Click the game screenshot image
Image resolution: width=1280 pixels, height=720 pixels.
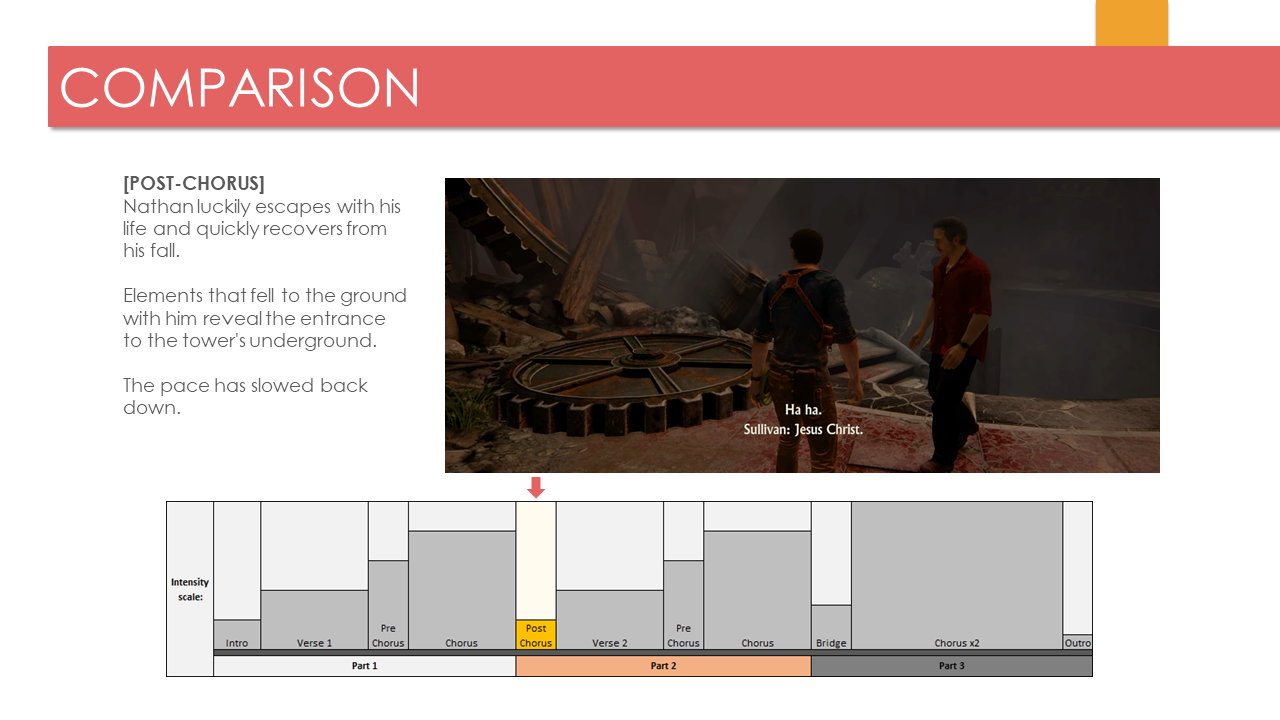coord(802,325)
